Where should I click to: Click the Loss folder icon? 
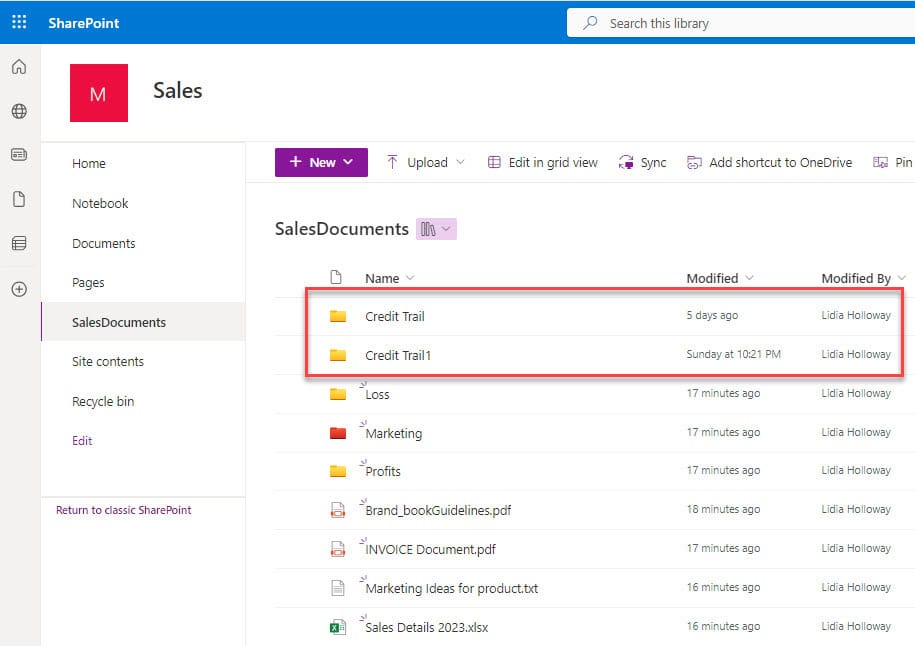[x=338, y=394]
